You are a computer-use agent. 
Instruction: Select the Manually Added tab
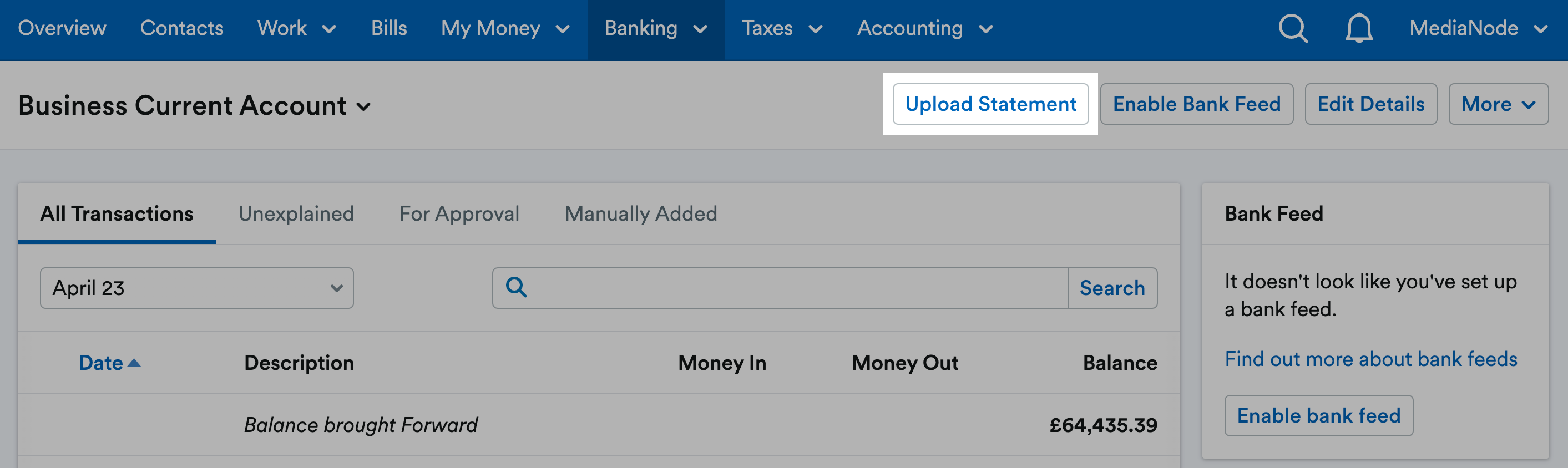641,213
